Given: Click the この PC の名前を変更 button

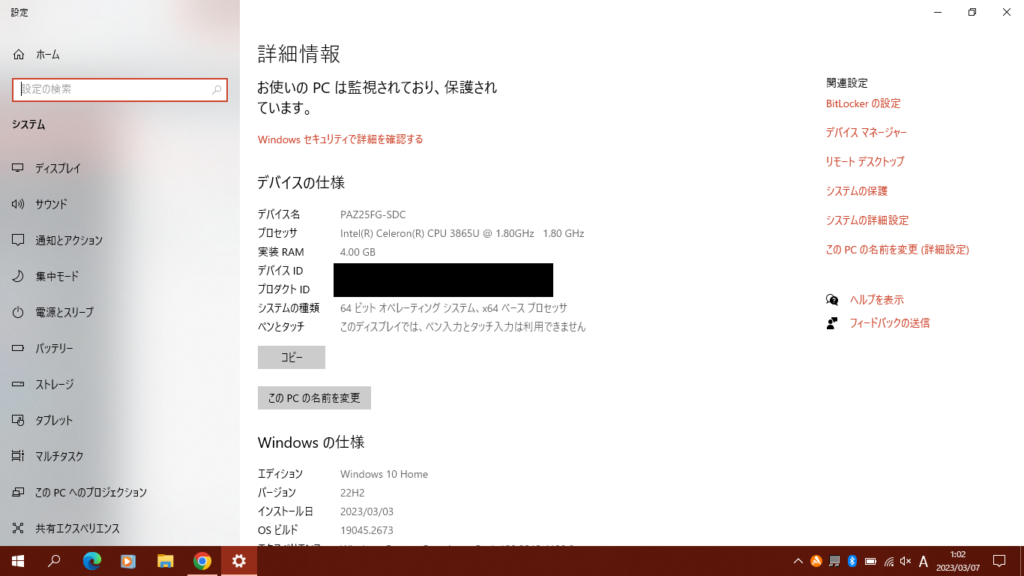Looking at the screenshot, I should (314, 398).
